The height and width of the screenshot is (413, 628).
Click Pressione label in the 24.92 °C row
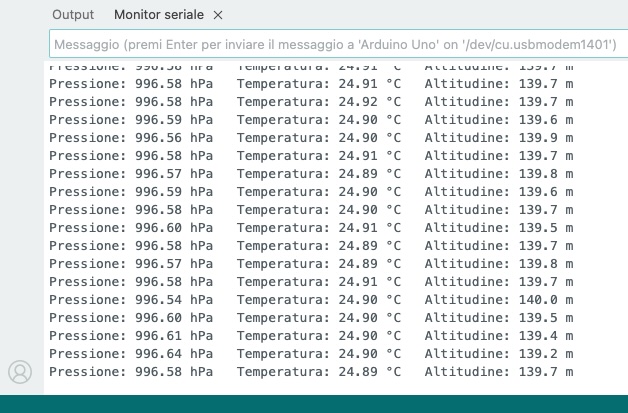(87, 101)
